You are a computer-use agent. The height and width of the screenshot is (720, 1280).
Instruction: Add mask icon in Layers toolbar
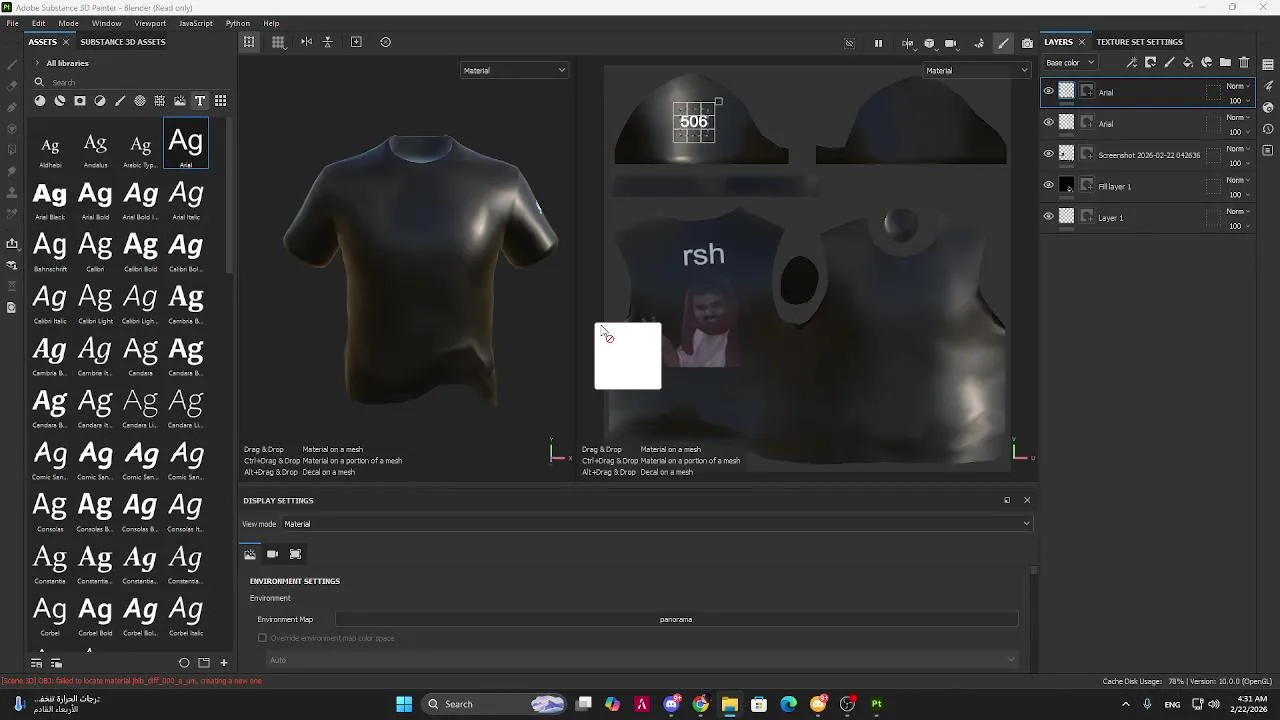coord(1150,63)
